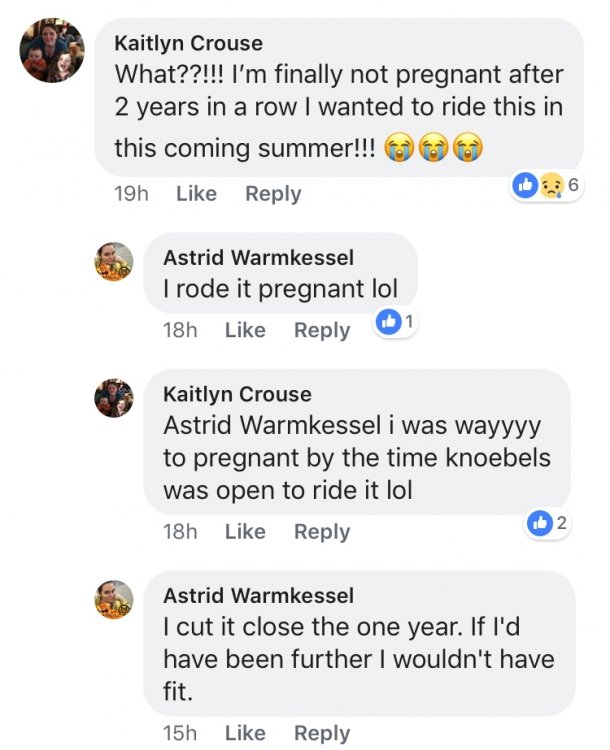Click Astrid Warmkessel's avatar on last reply
Viewport: 610px width, 750px height.
[x=114, y=599]
